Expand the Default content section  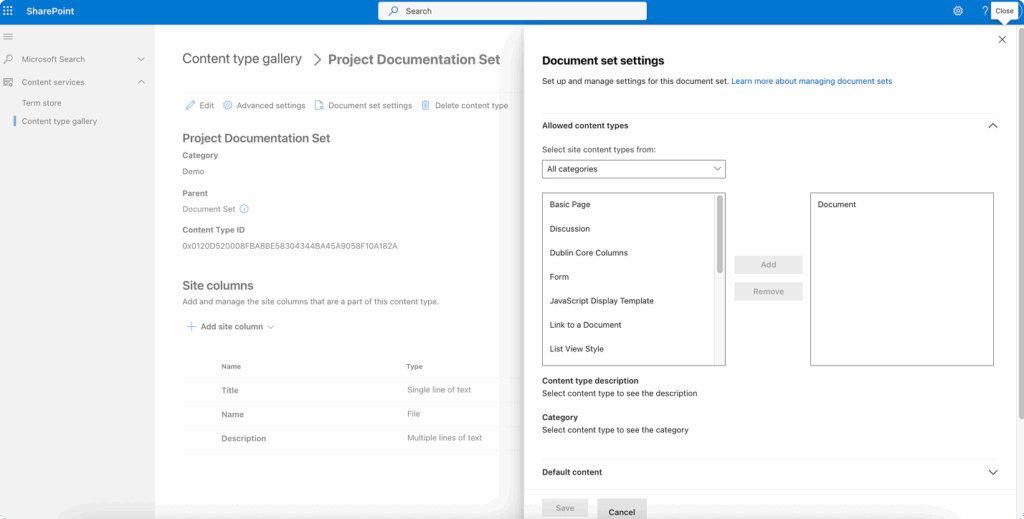pos(992,472)
